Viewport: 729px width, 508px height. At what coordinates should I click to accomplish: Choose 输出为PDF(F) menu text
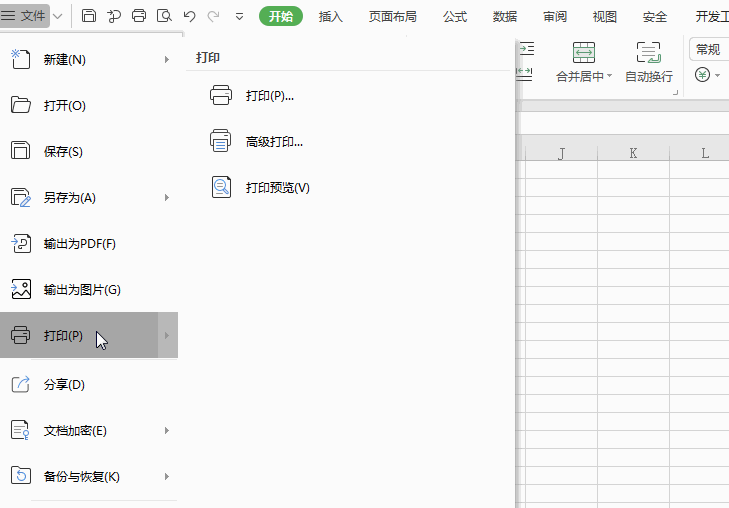tap(80, 244)
